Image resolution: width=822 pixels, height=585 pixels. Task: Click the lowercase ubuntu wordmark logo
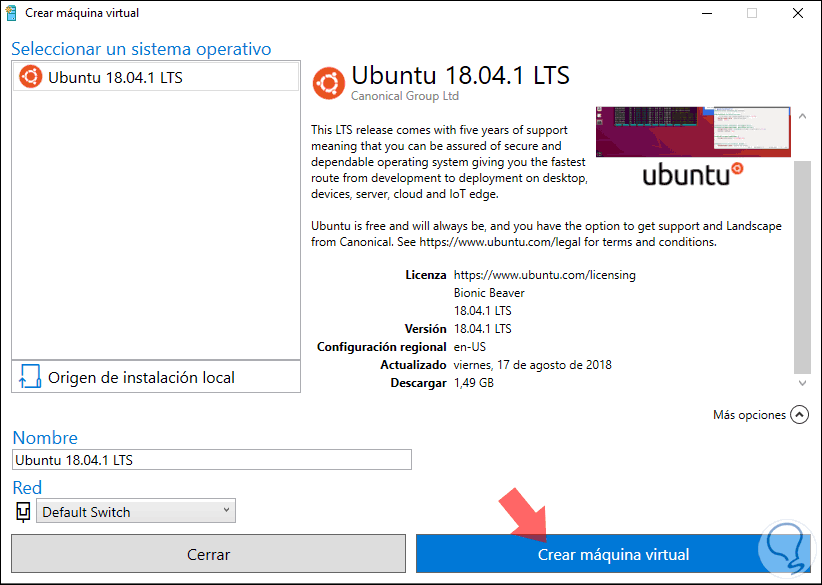point(692,174)
